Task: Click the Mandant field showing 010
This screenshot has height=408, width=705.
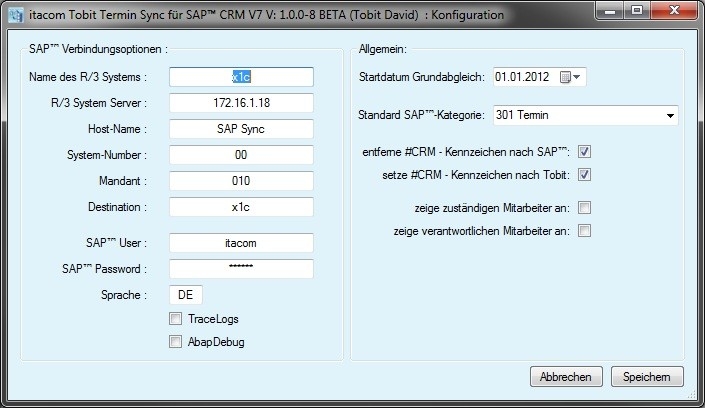Action: 241,181
